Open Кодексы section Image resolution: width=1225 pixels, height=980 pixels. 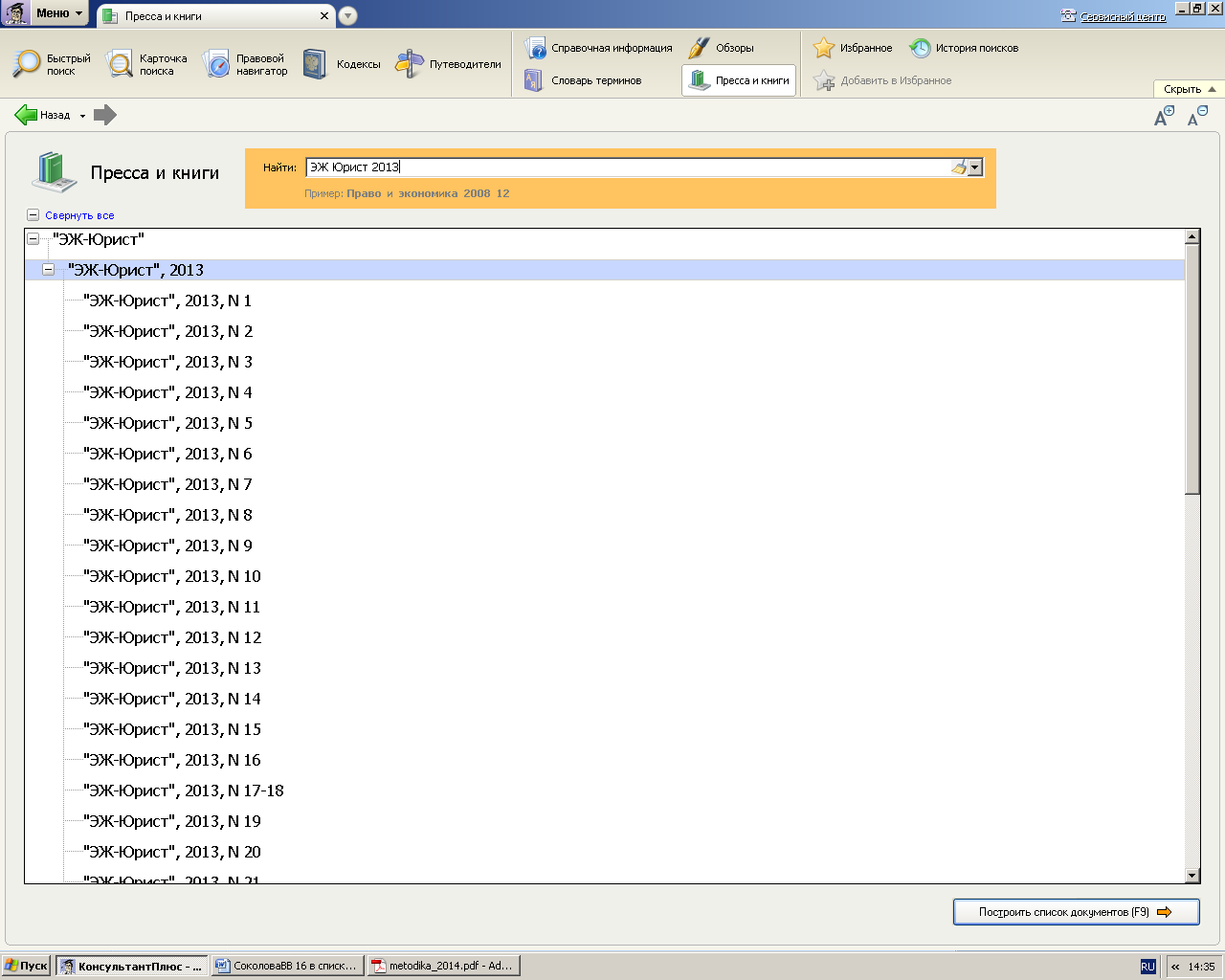coord(342,64)
